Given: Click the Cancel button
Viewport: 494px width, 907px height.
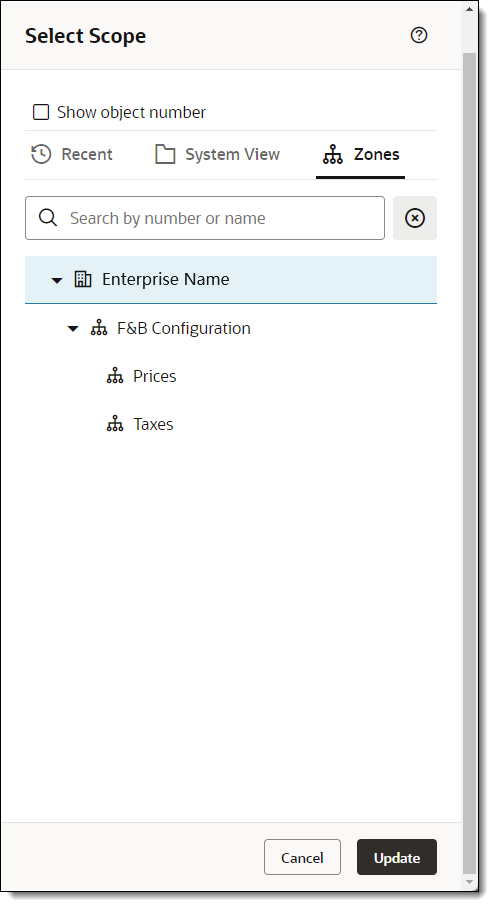Looking at the screenshot, I should point(303,857).
